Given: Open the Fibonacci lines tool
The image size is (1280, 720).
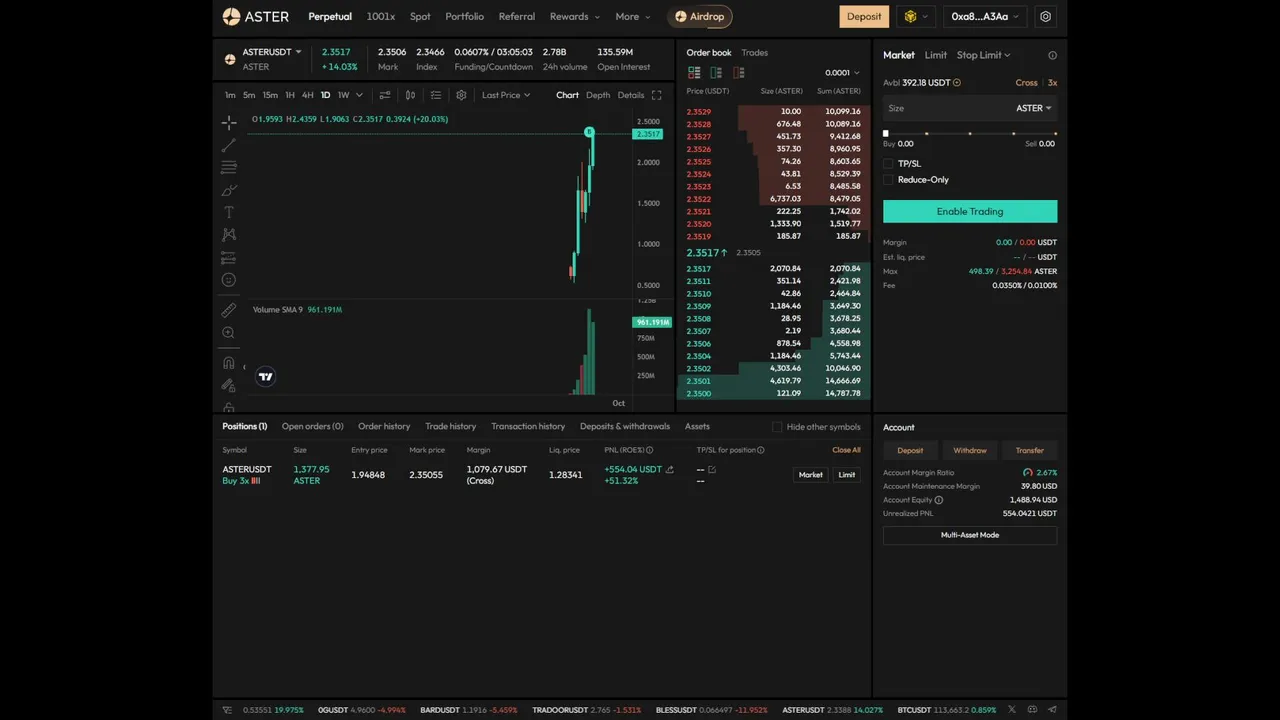Looking at the screenshot, I should (229, 167).
